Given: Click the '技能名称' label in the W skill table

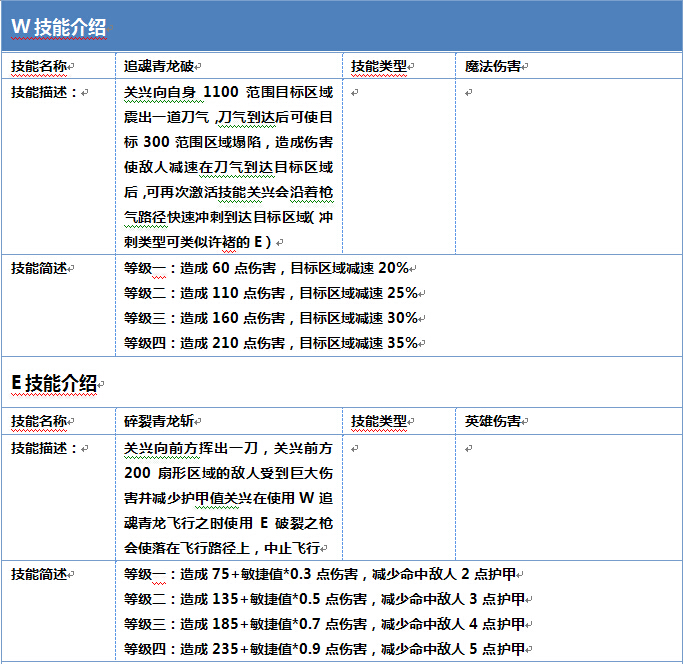Looking at the screenshot, I should pos(39,66).
